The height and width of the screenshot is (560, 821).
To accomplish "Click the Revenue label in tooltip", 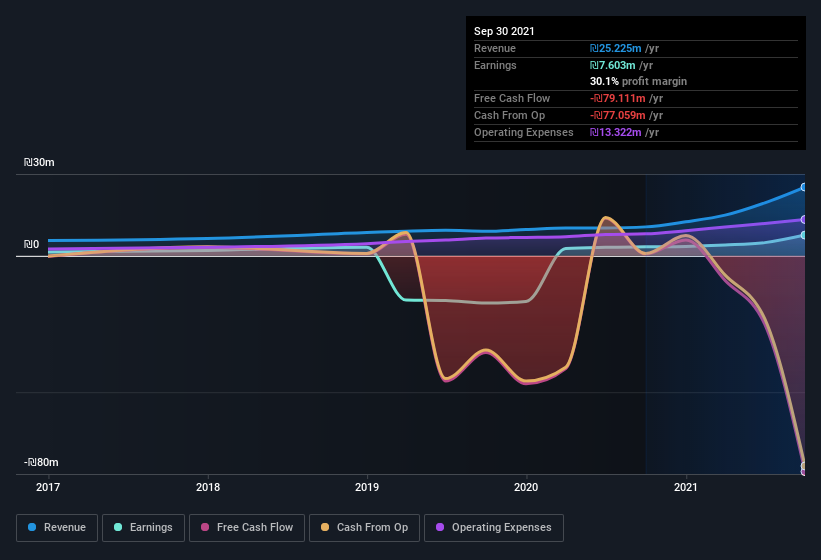I will pyautogui.click(x=495, y=48).
